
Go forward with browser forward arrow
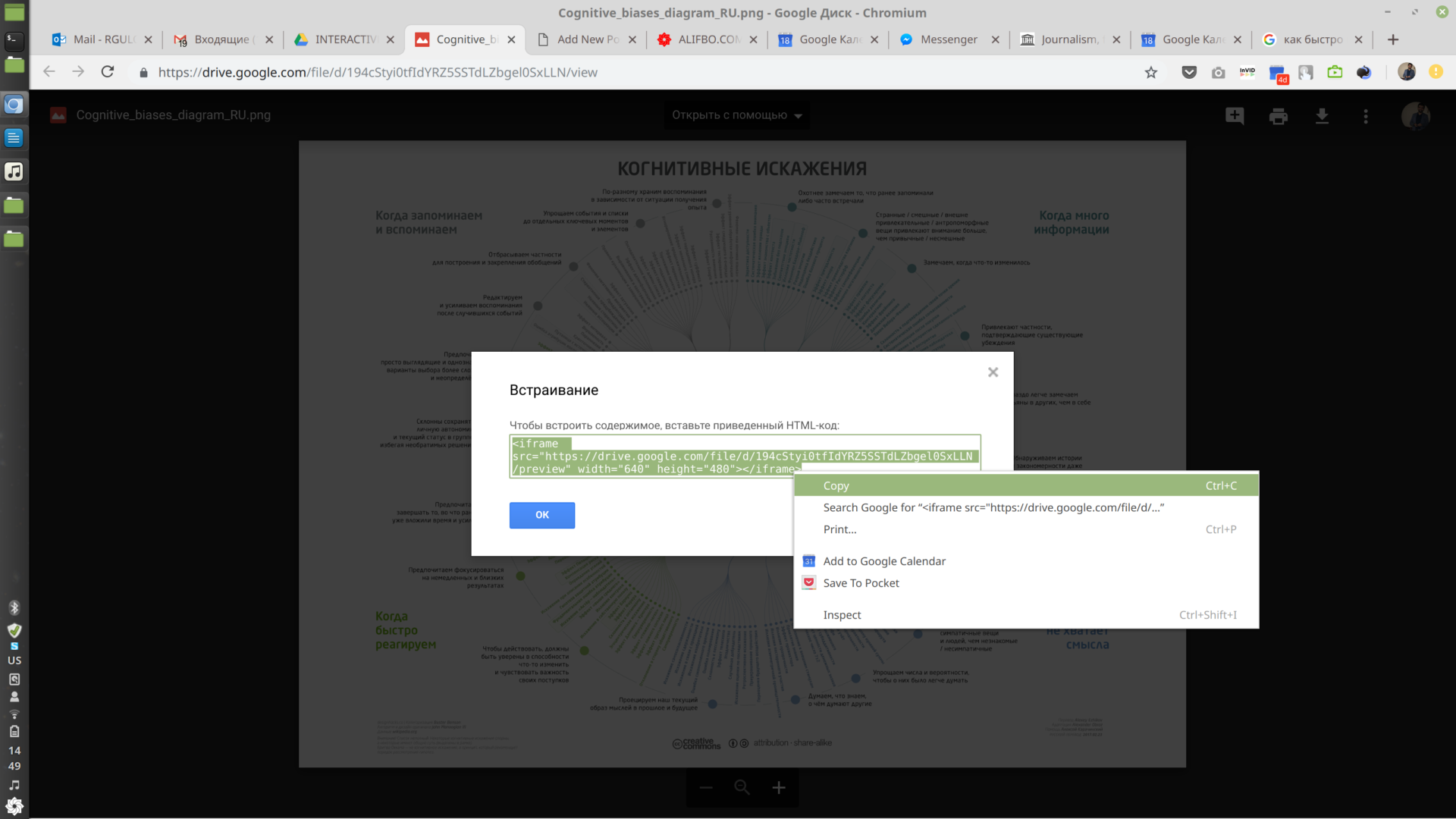pyautogui.click(x=78, y=72)
